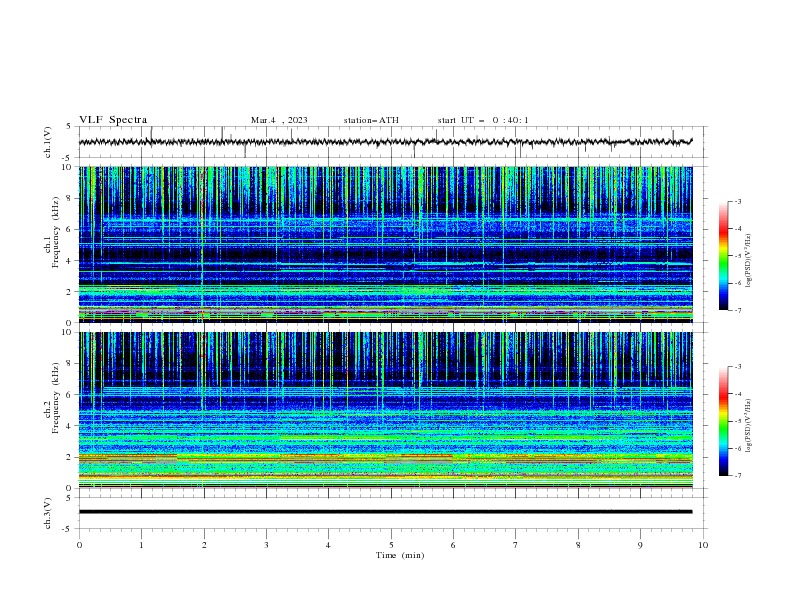Click the date 'Mar.4 , 2023'

coord(279,120)
